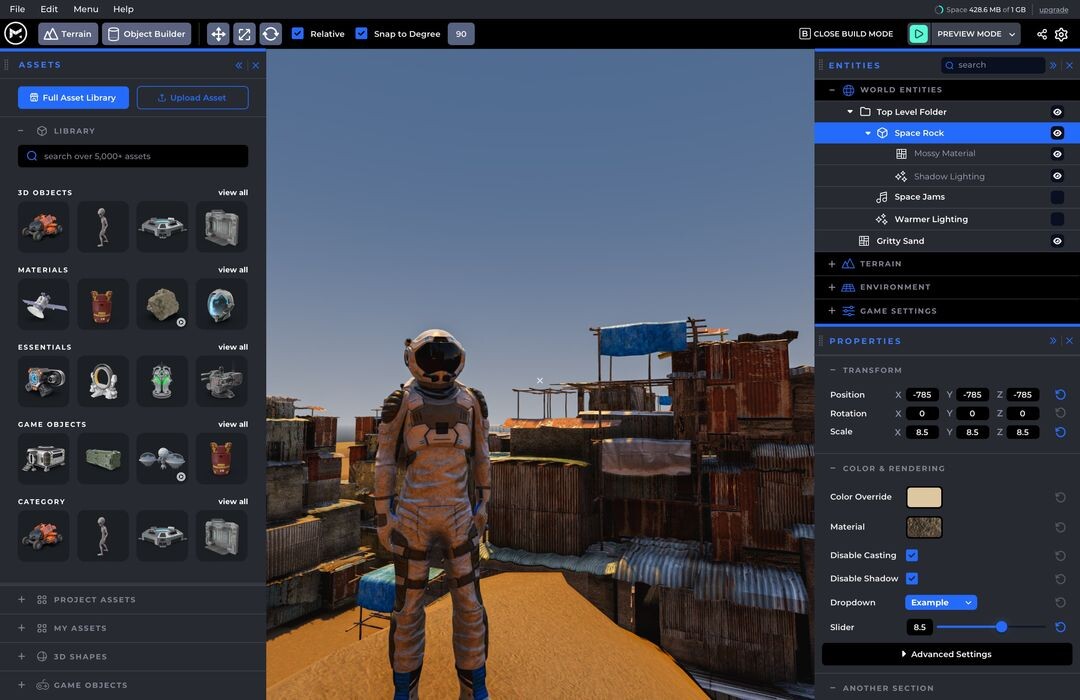Open the share icon in top bar
The width and height of the screenshot is (1080, 700).
[x=1042, y=34]
